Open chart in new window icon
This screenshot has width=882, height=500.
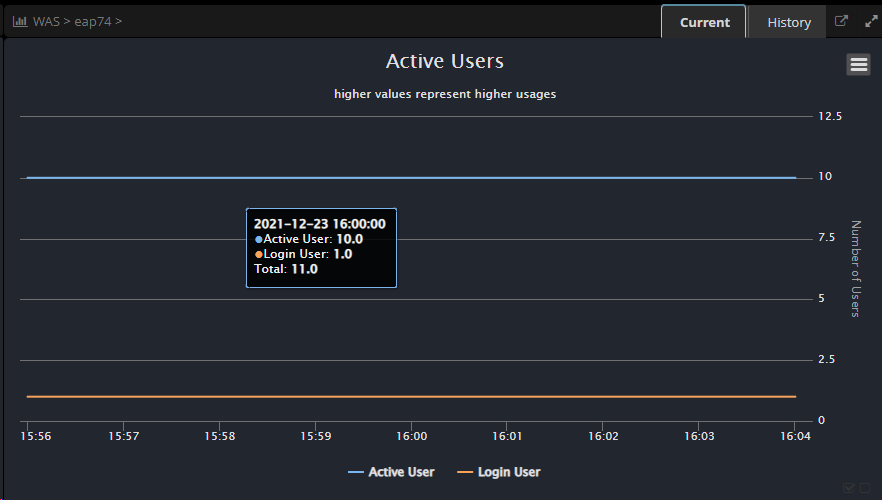(x=842, y=21)
